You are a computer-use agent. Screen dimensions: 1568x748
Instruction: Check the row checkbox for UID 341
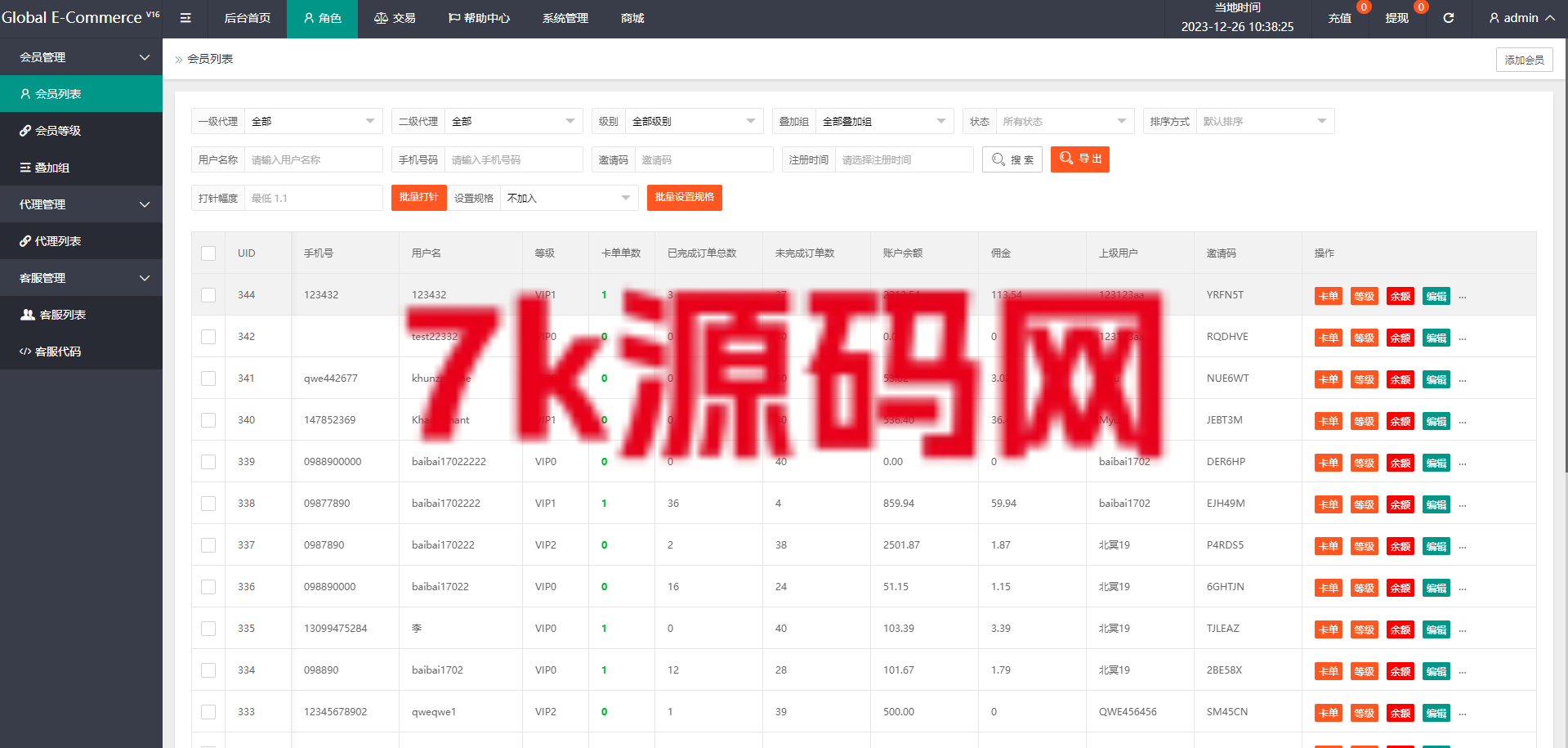(208, 378)
